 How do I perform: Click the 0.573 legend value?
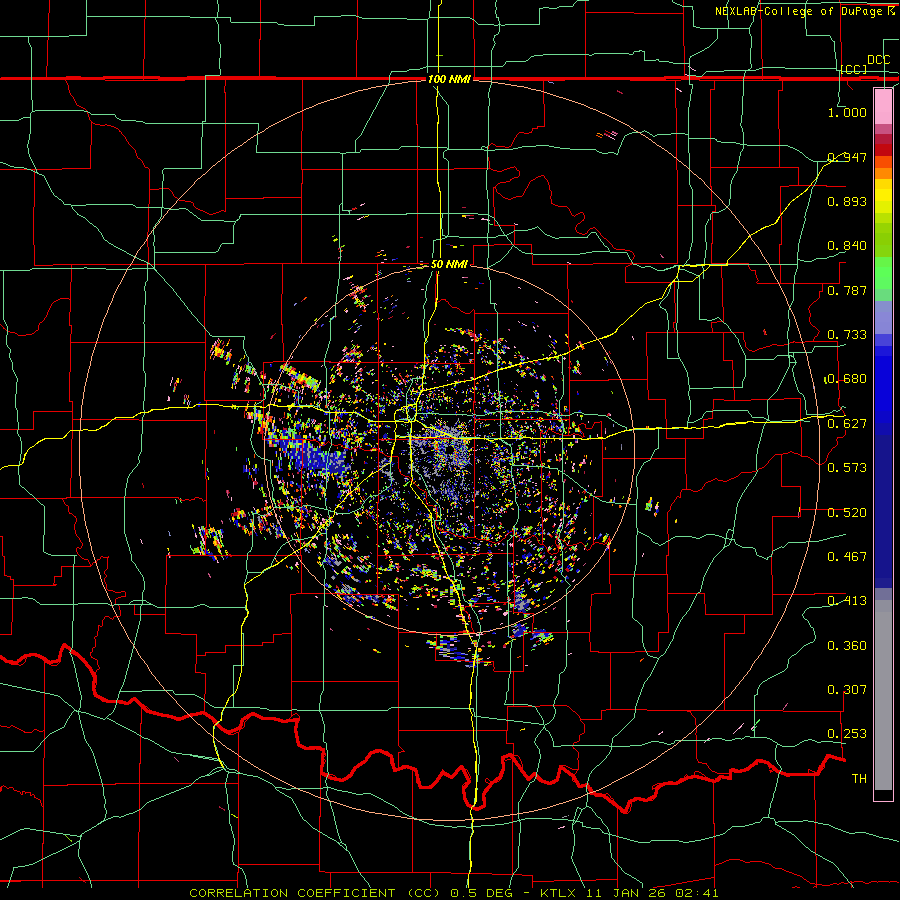[x=847, y=468]
